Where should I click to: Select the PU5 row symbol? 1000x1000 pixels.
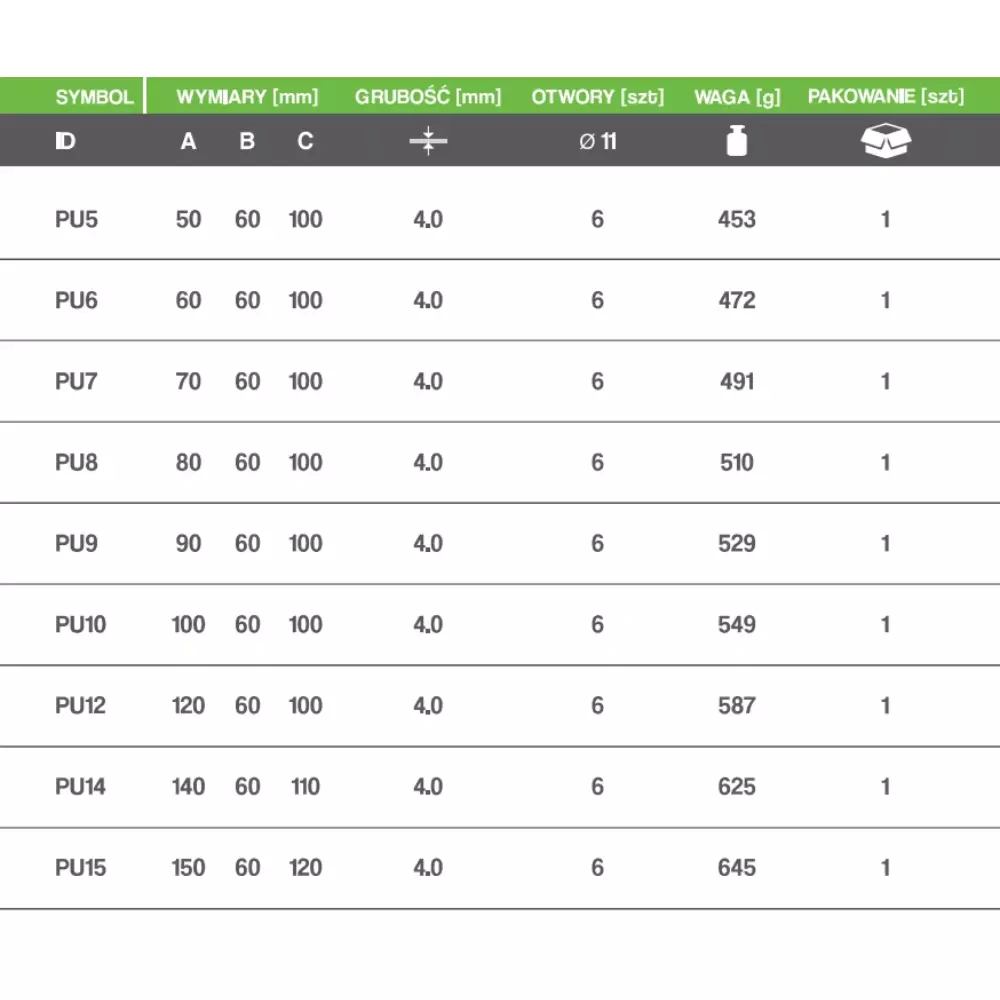coord(77,219)
